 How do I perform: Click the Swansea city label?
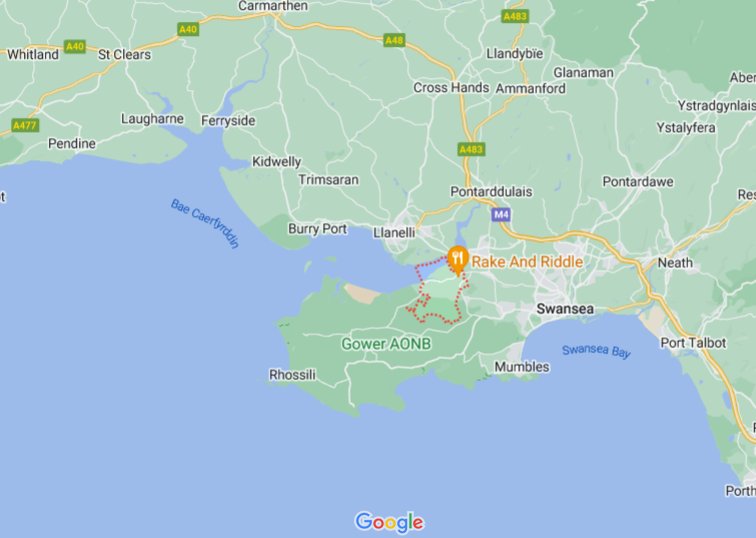[x=565, y=309]
